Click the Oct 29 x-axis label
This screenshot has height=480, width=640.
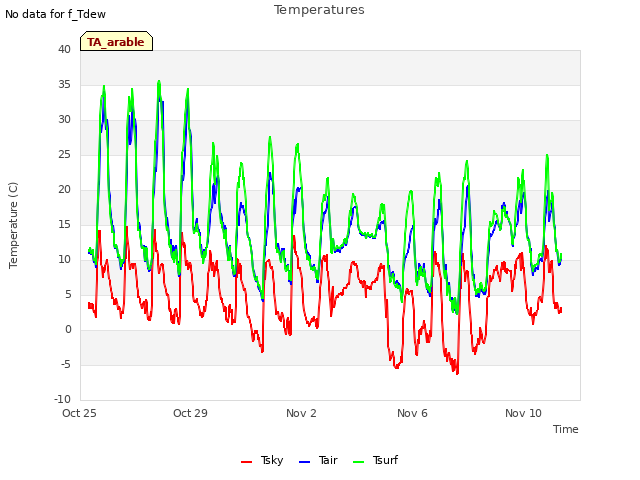click(x=190, y=413)
